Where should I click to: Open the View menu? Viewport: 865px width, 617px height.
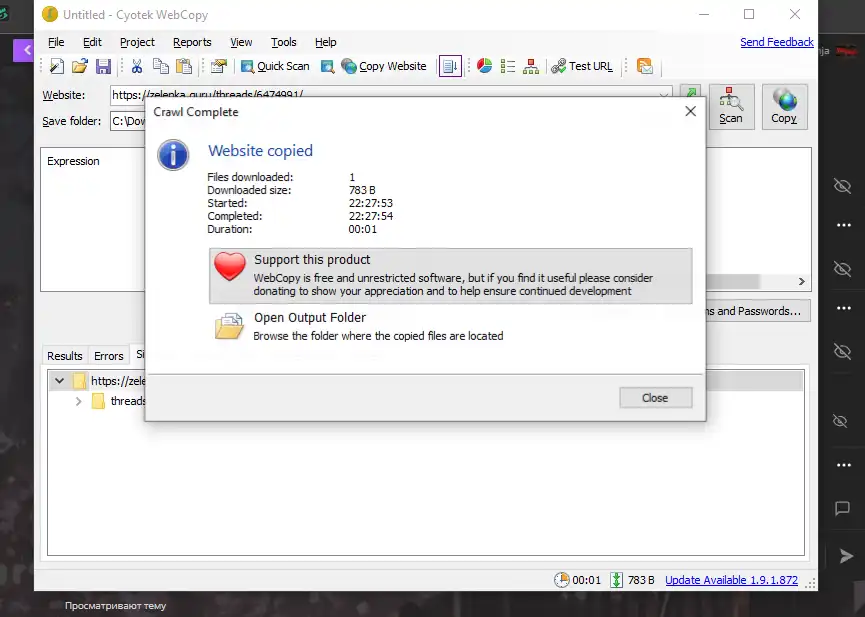[241, 42]
